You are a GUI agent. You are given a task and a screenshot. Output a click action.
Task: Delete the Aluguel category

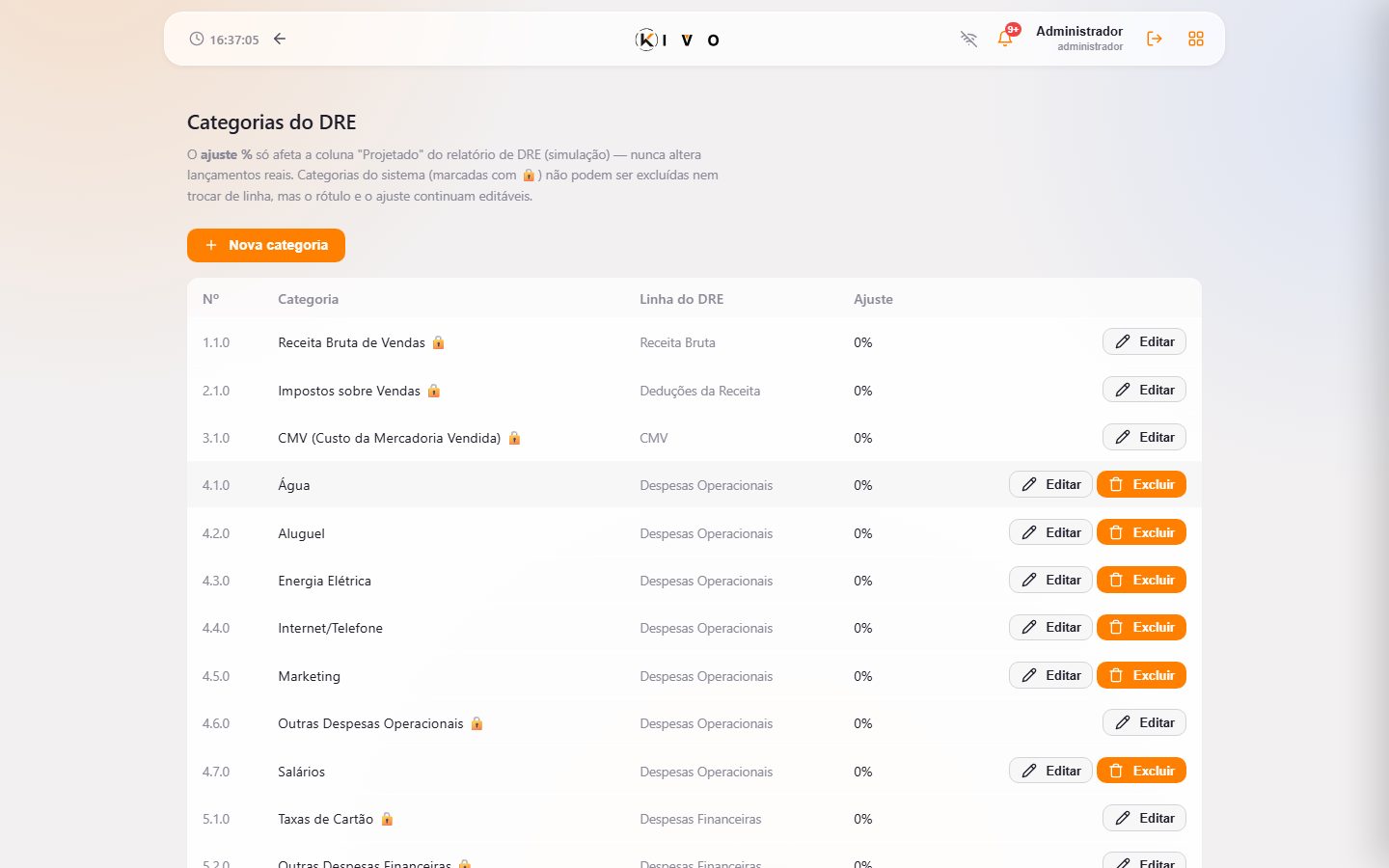point(1141,532)
